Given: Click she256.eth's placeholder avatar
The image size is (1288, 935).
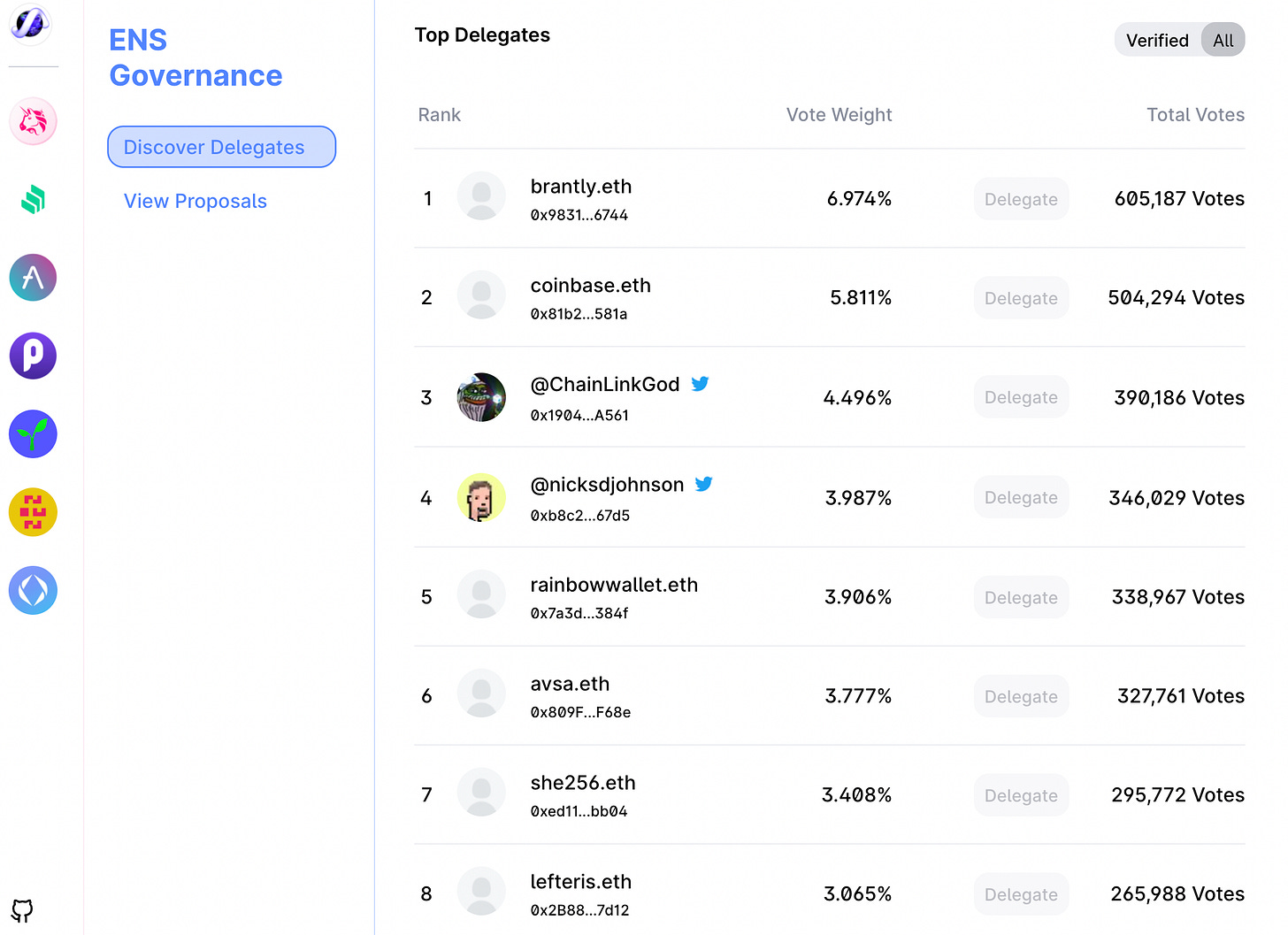Looking at the screenshot, I should coord(481,792).
